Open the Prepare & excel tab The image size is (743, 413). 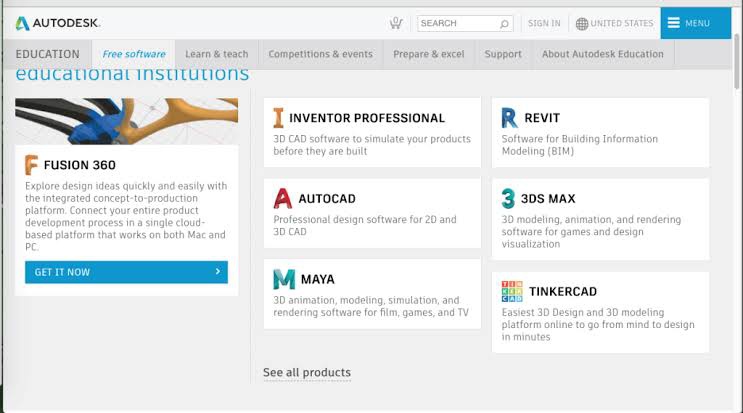click(429, 54)
